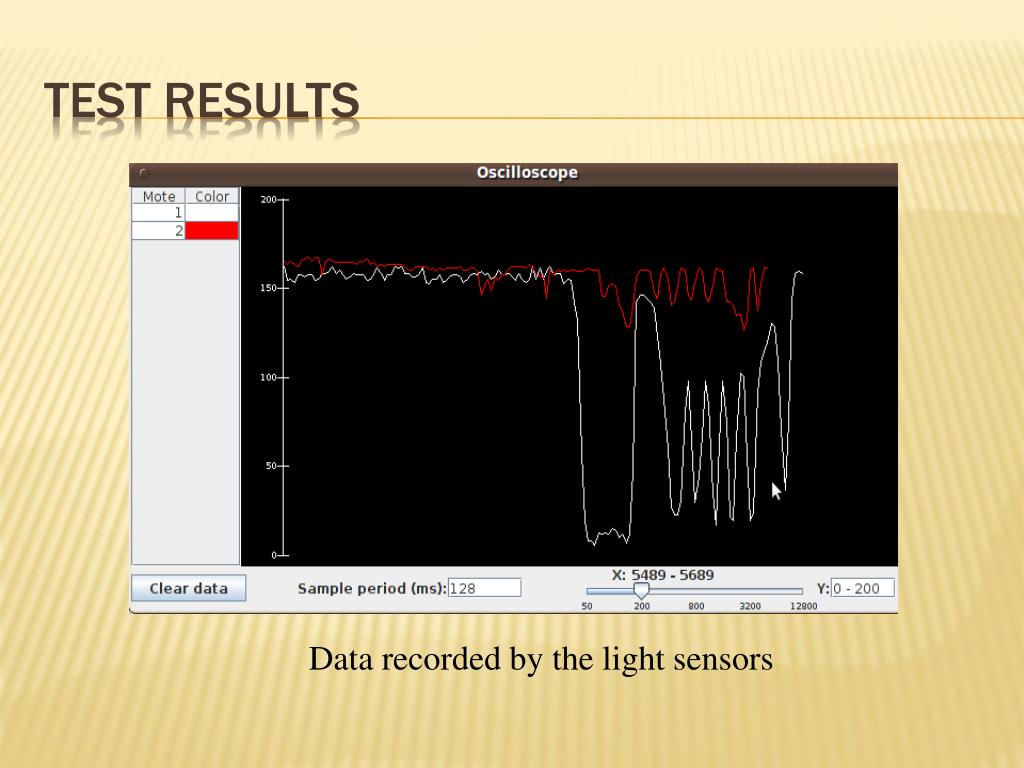Click the light sensors caption text
Viewport: 1024px width, 768px height.
tap(541, 659)
